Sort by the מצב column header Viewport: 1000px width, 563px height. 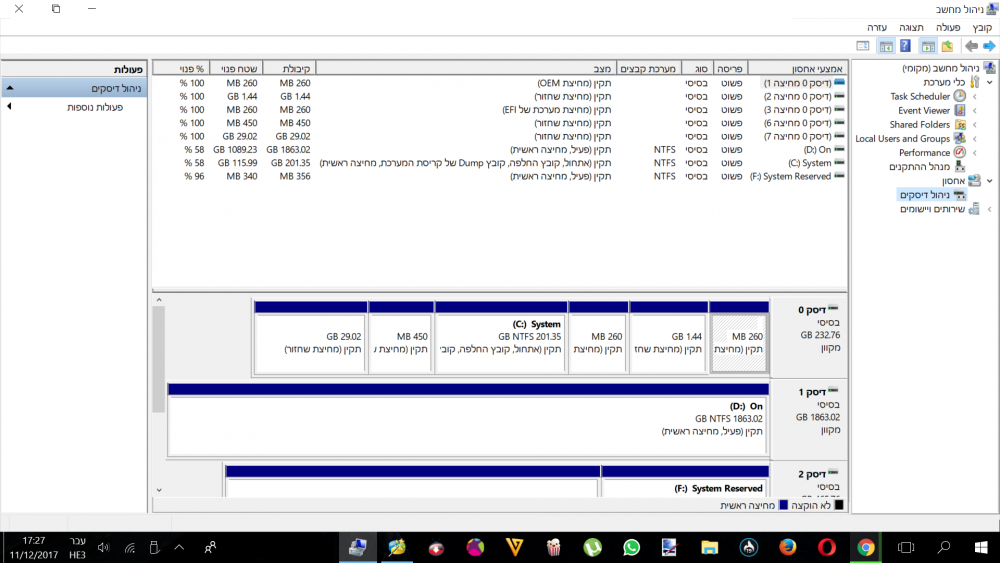click(x=466, y=68)
